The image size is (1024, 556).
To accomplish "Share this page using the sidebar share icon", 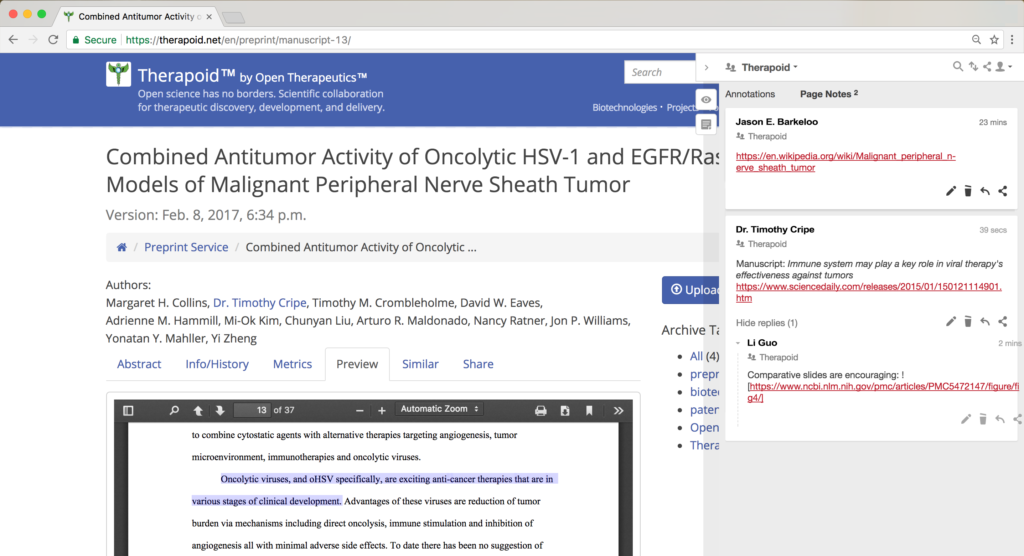I will [987, 67].
